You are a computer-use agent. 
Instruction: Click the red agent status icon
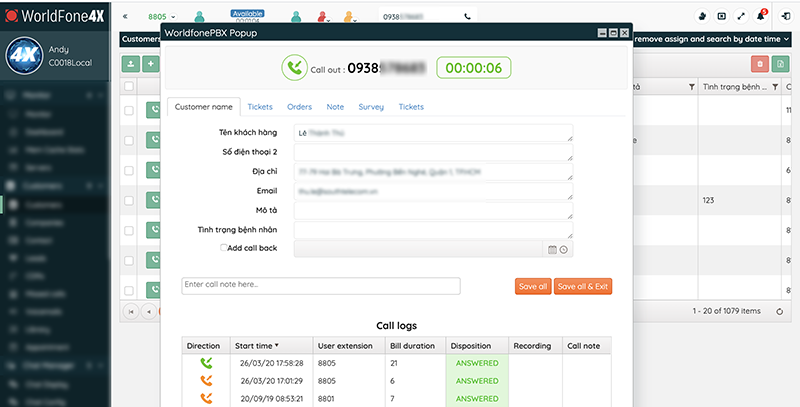click(x=322, y=17)
